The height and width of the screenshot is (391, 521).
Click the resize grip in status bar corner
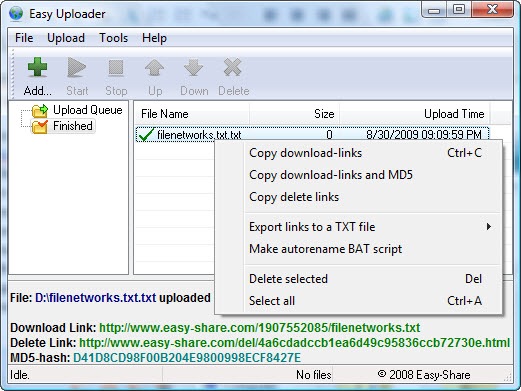click(508, 377)
